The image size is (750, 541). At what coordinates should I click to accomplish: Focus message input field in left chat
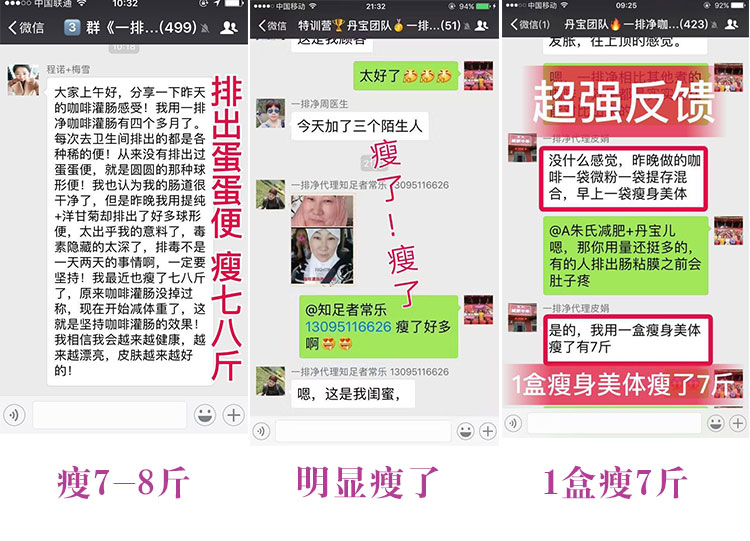tap(110, 415)
